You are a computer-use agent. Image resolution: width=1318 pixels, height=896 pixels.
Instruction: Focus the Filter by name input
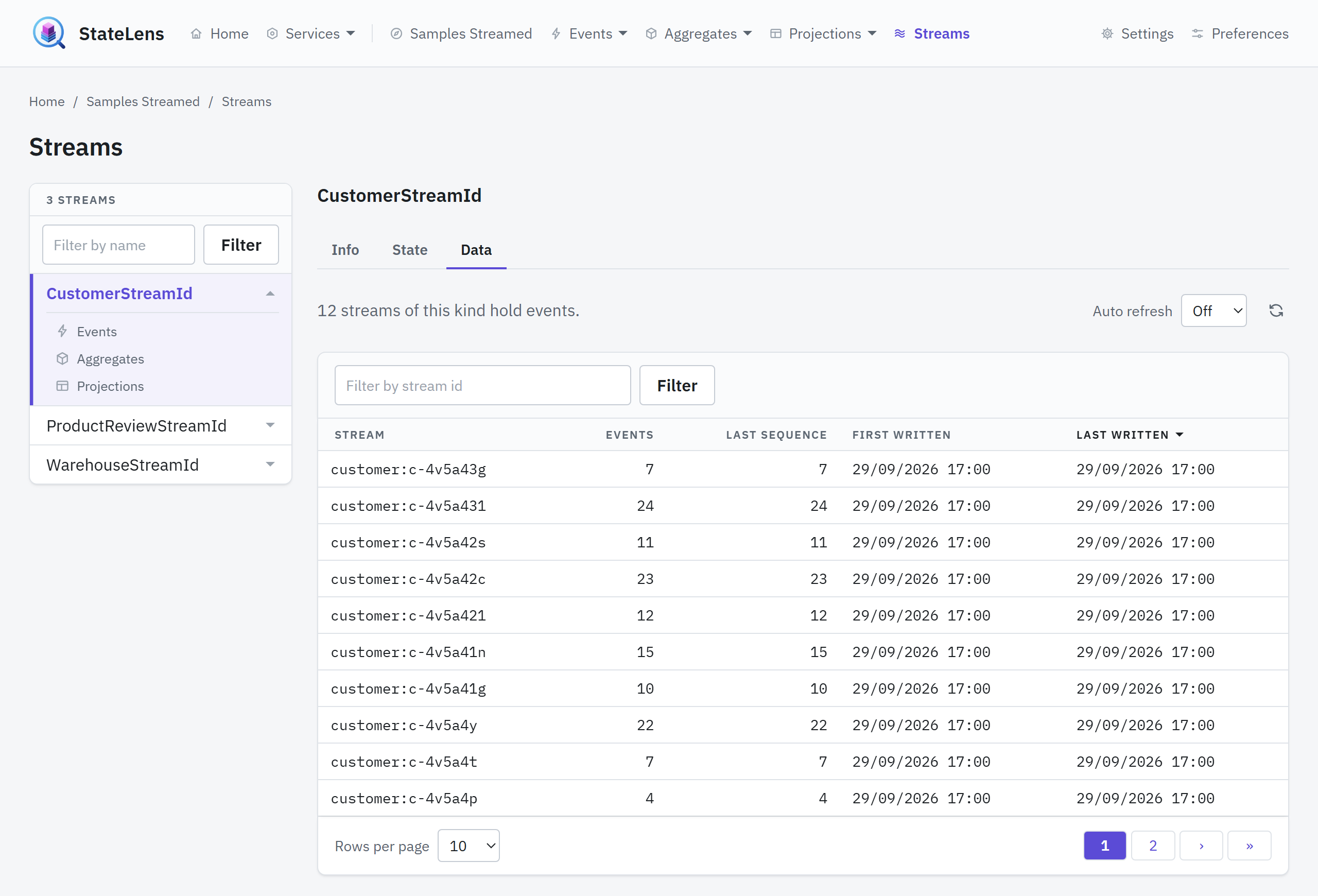tap(118, 245)
